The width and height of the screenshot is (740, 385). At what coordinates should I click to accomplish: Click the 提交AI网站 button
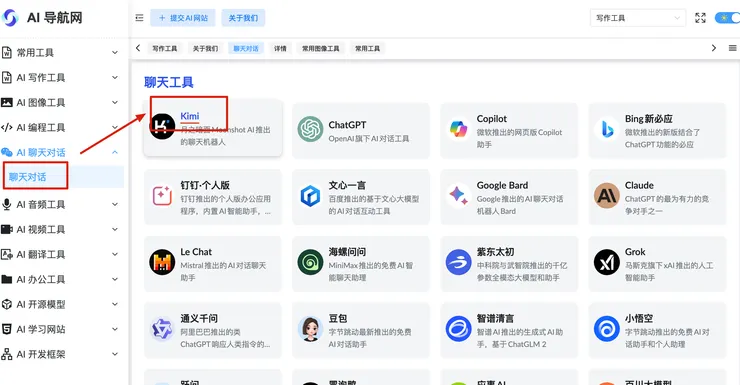click(183, 18)
